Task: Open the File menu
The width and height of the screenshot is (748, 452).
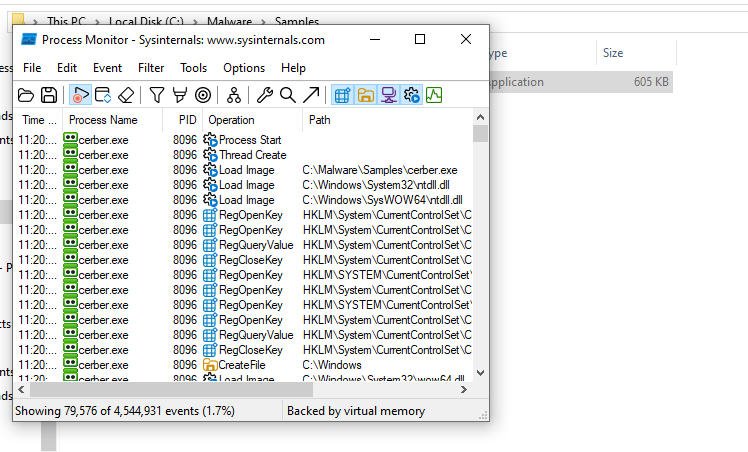Action: (32, 68)
